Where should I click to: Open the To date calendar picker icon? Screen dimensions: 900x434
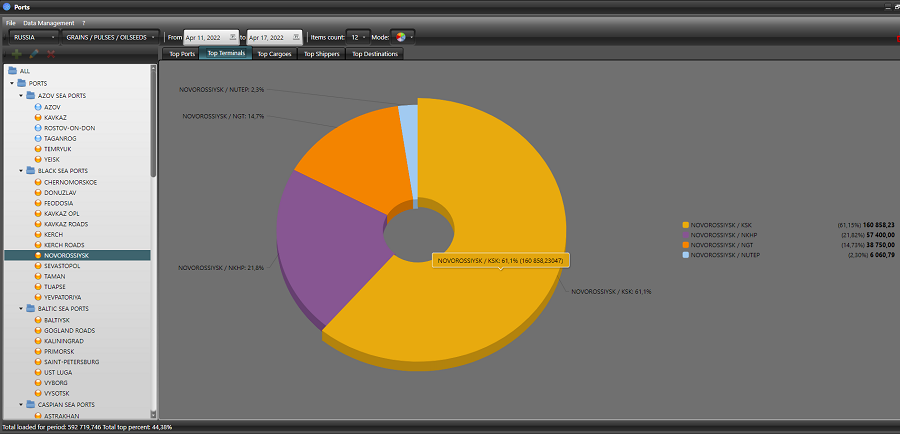(x=296, y=37)
